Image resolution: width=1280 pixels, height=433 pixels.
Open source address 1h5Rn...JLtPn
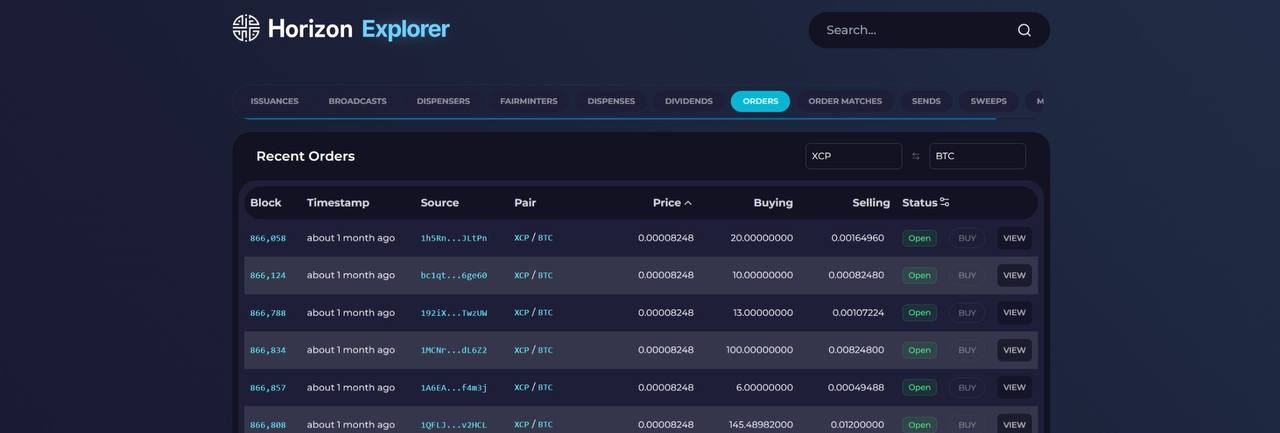[454, 238]
